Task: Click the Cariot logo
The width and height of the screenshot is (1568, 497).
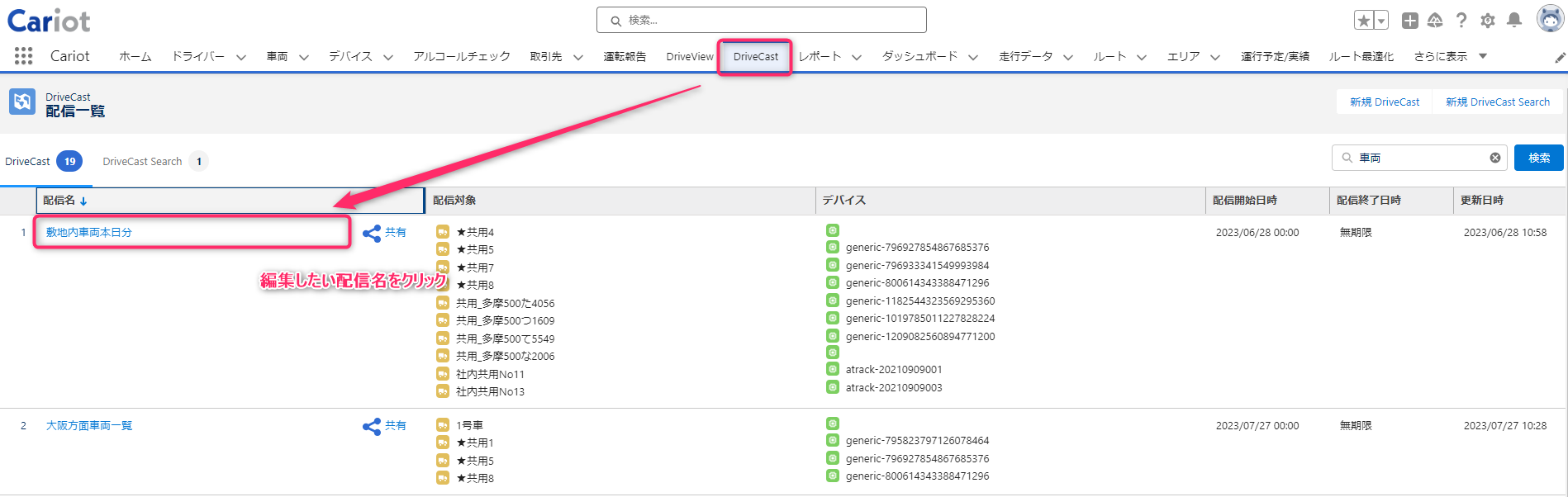Action: [49, 21]
